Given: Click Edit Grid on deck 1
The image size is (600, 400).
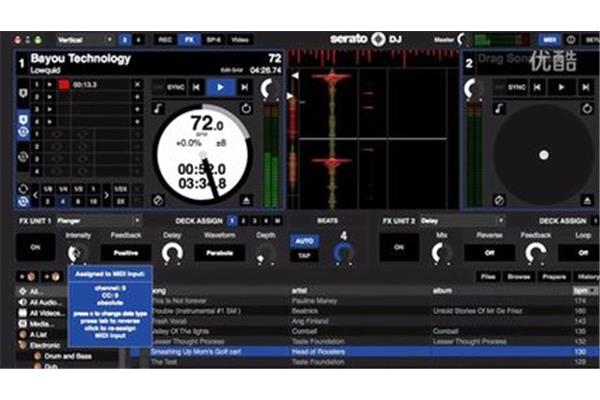Looking at the screenshot, I should click(232, 70).
